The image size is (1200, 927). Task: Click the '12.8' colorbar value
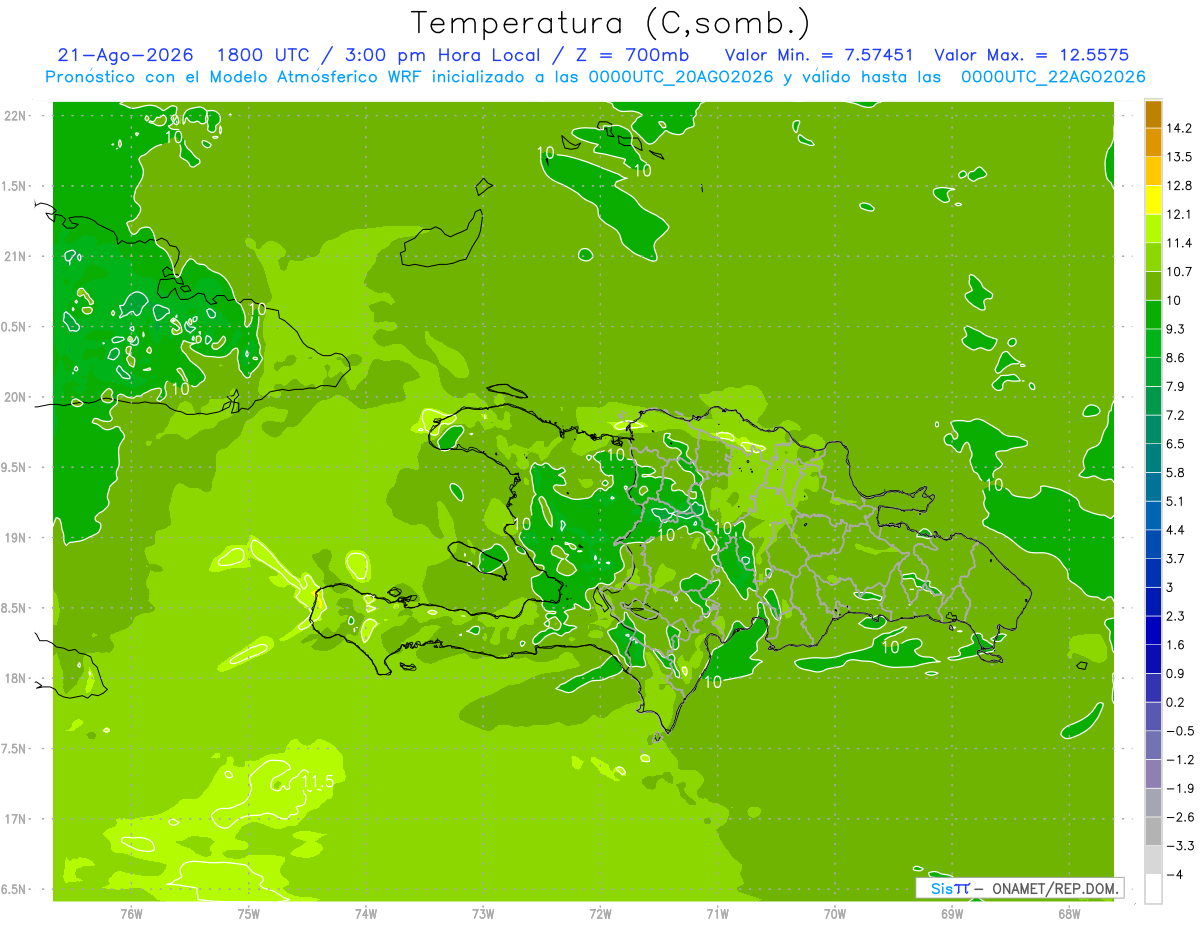[1179, 185]
